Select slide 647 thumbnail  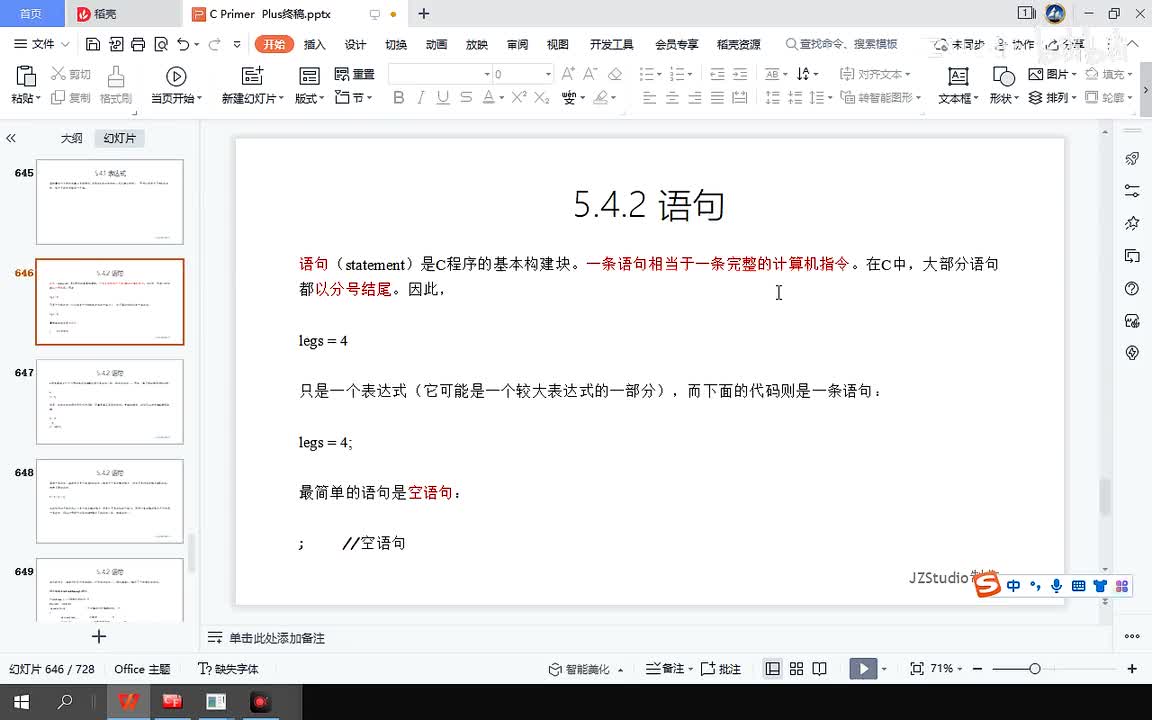click(109, 401)
